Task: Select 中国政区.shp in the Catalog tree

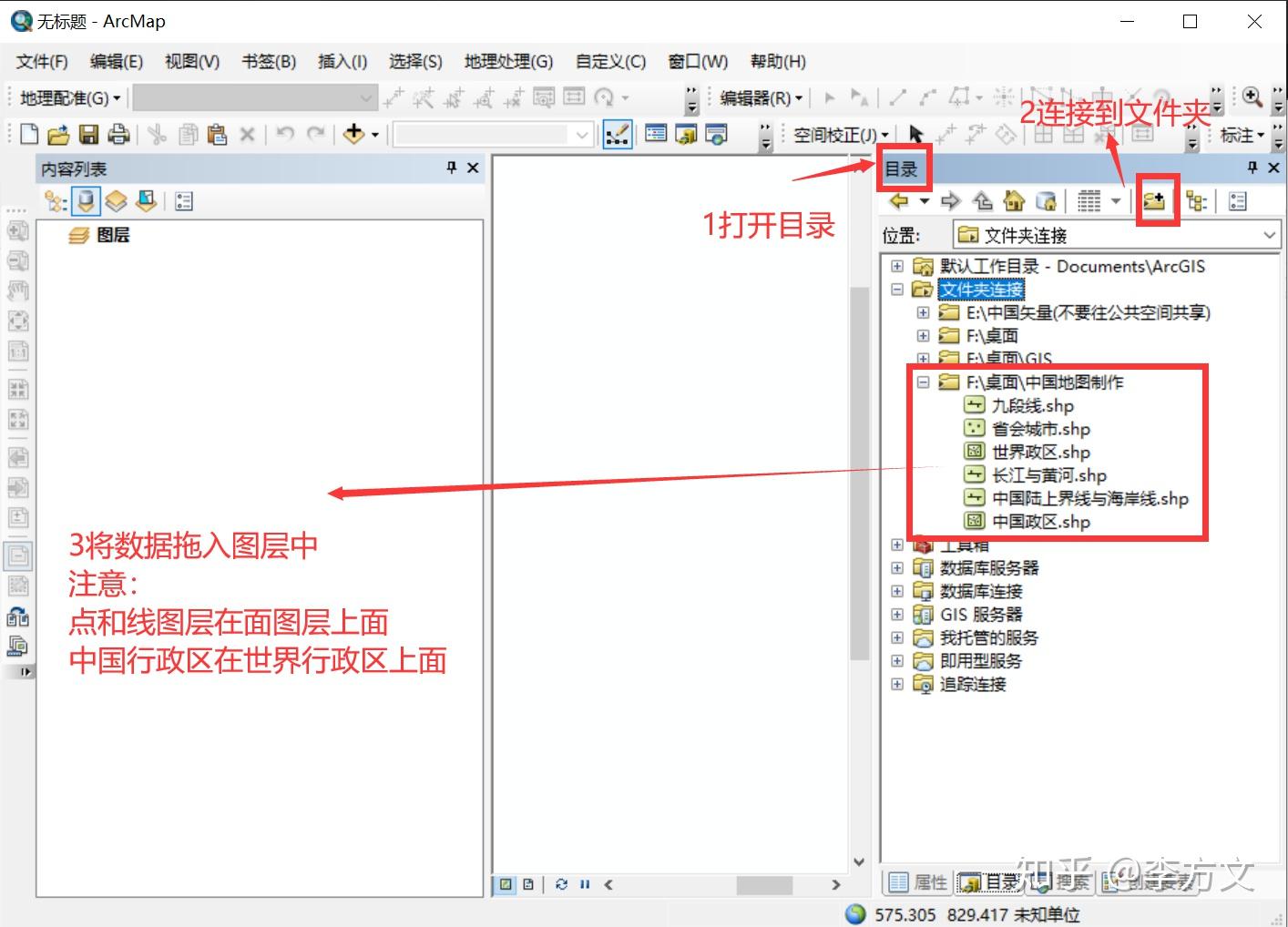Action: pos(1038,521)
